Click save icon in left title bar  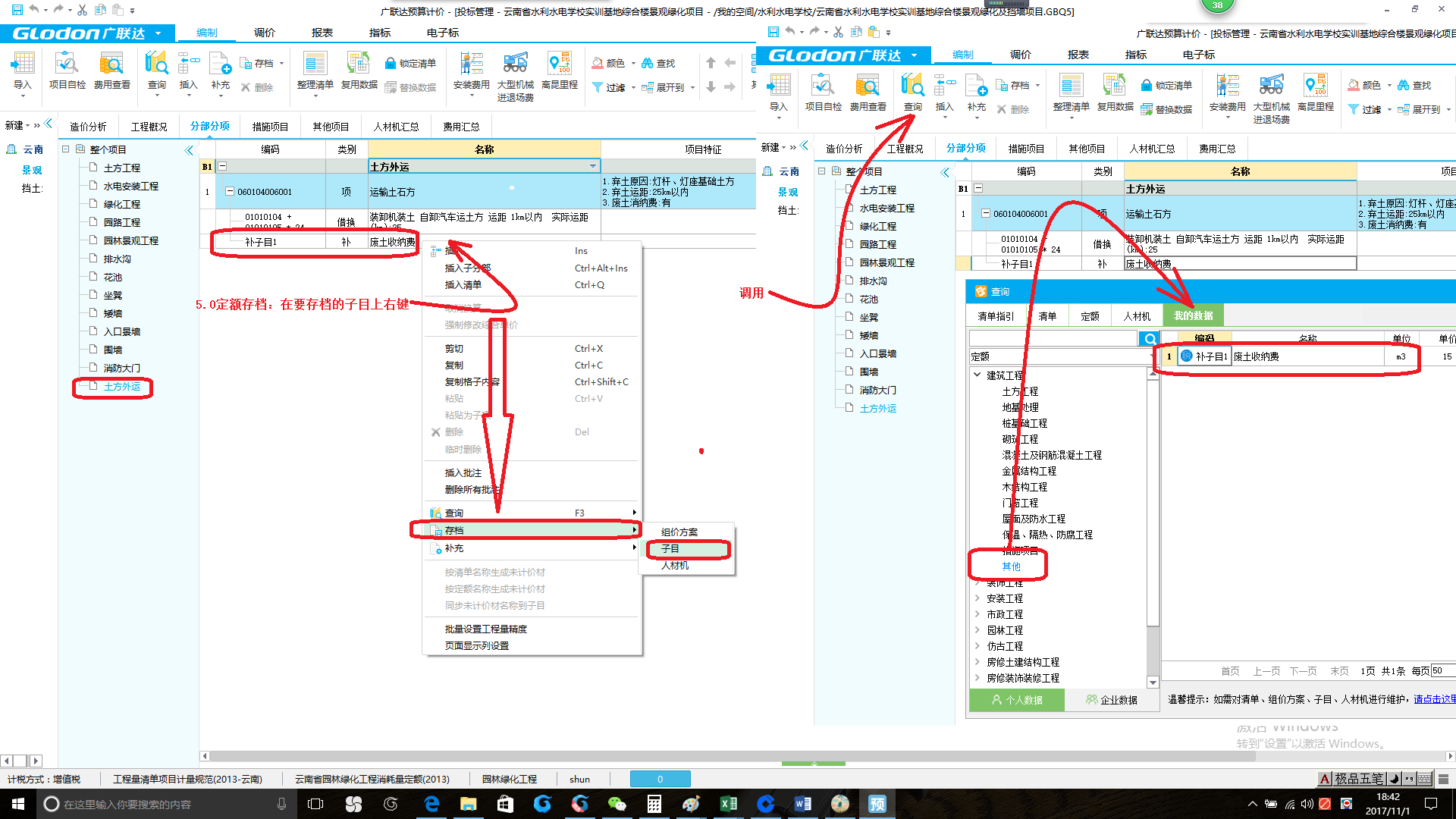pos(16,10)
